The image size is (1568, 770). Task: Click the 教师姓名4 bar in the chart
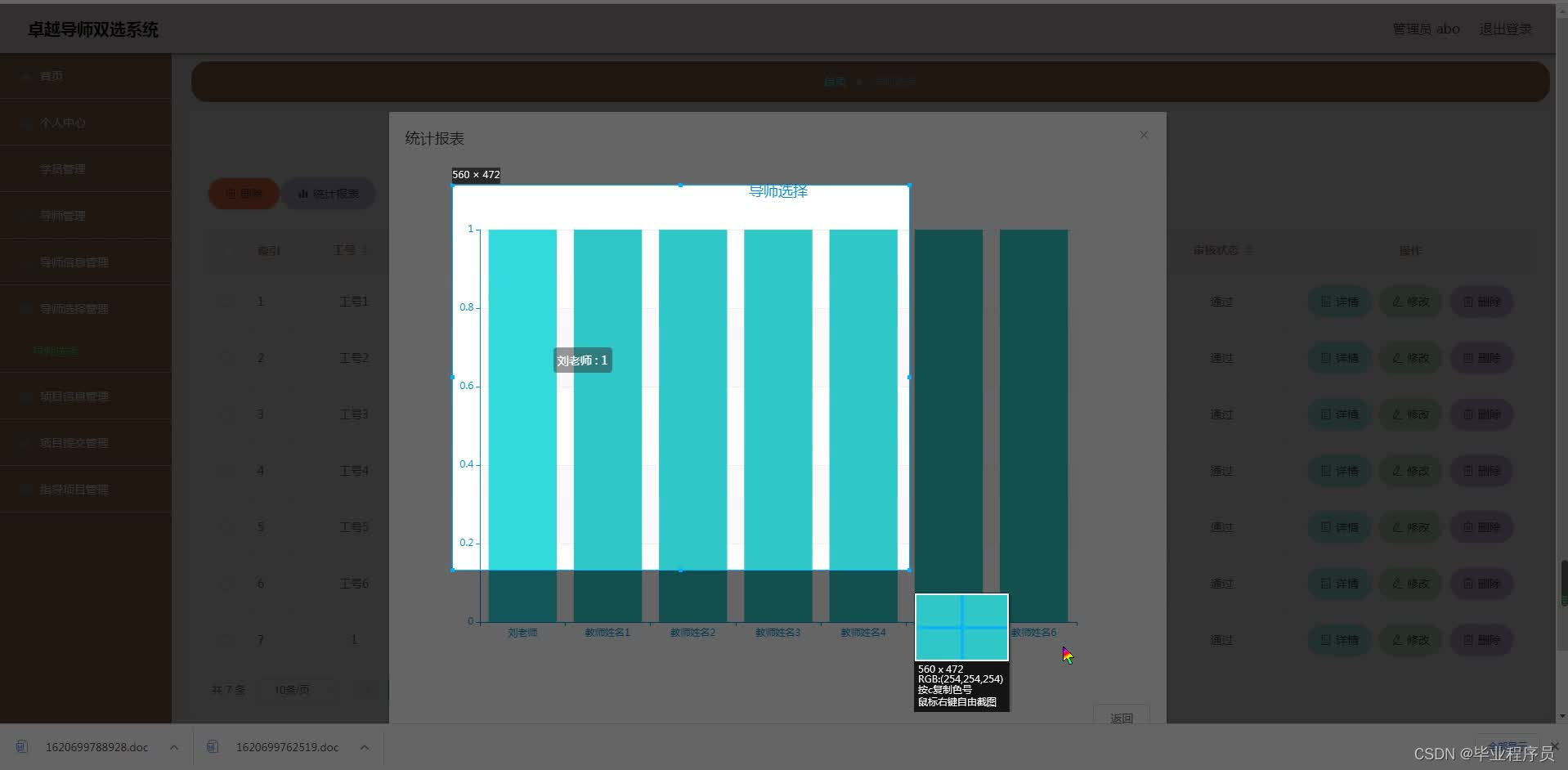(x=863, y=425)
